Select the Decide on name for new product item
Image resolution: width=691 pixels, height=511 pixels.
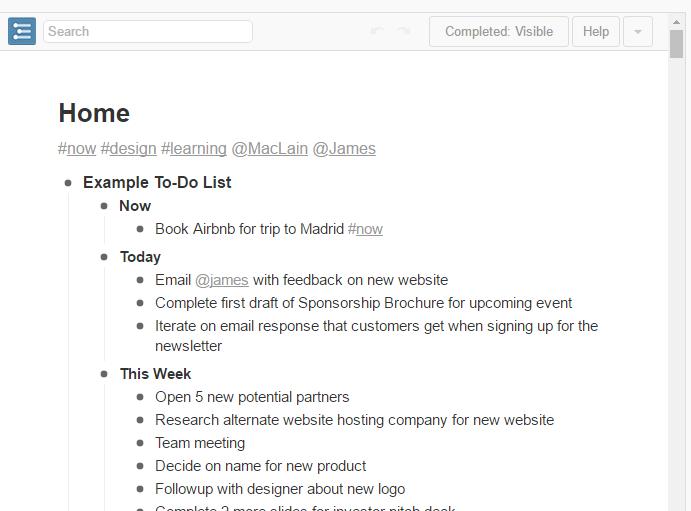261,466
